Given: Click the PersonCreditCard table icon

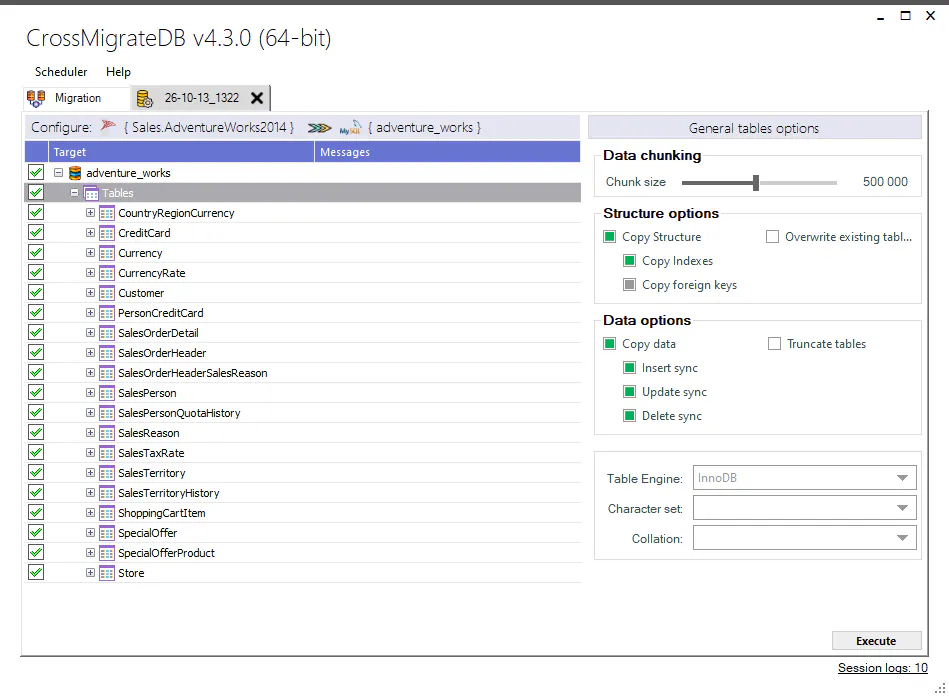Looking at the screenshot, I should 107,313.
